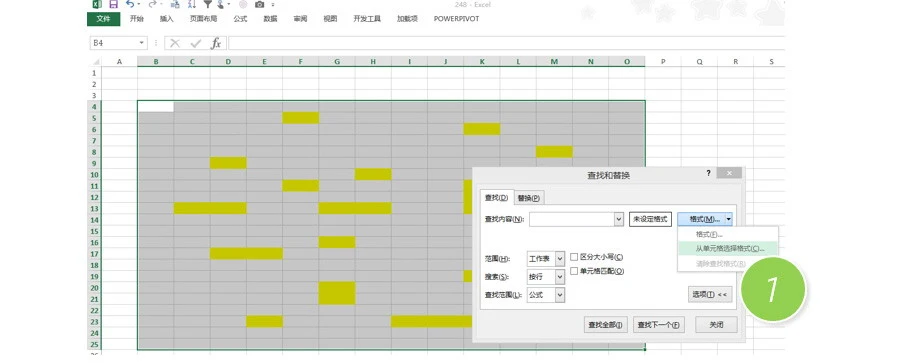Select the 替换(P) tab in the dialog
This screenshot has width=900, height=363.
[529, 198]
